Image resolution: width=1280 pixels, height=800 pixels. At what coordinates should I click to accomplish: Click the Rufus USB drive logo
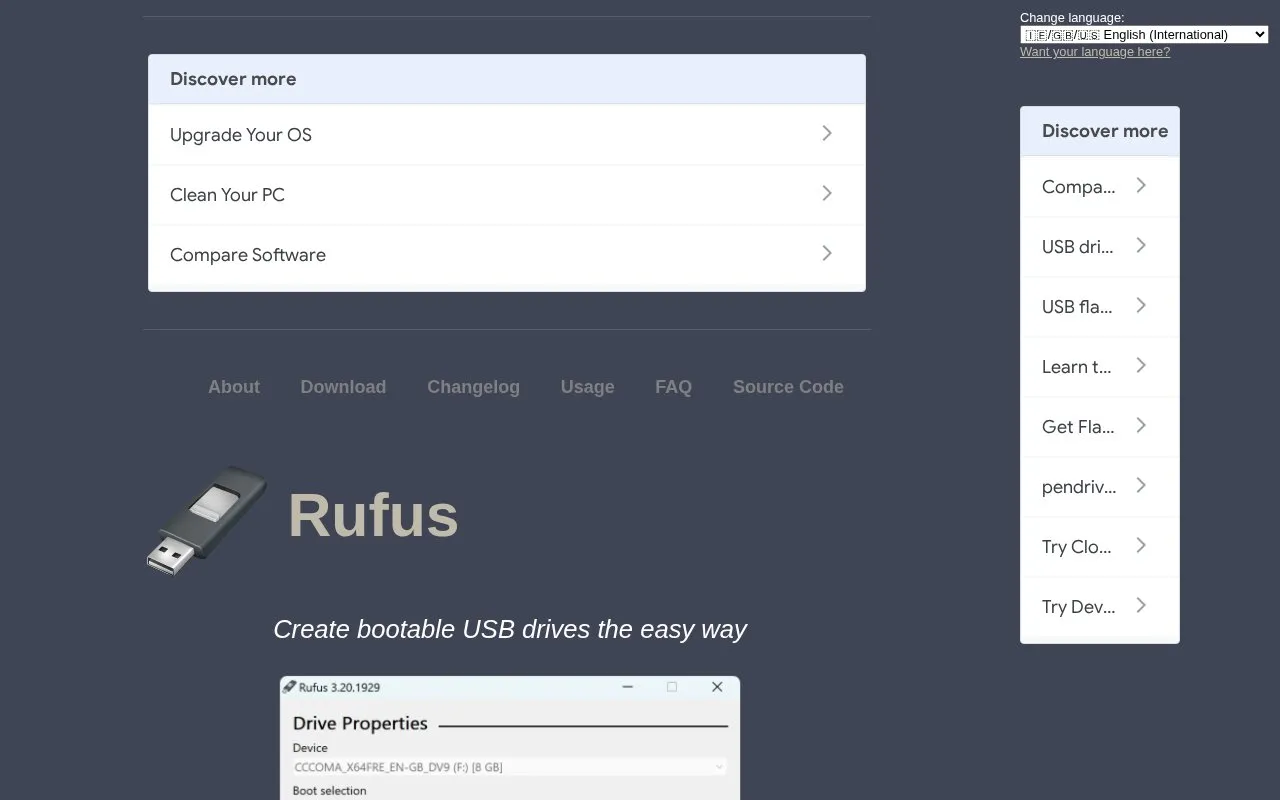click(207, 520)
